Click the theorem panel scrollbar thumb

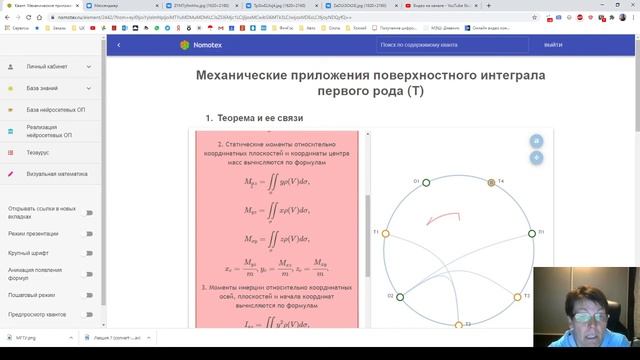[368, 236]
